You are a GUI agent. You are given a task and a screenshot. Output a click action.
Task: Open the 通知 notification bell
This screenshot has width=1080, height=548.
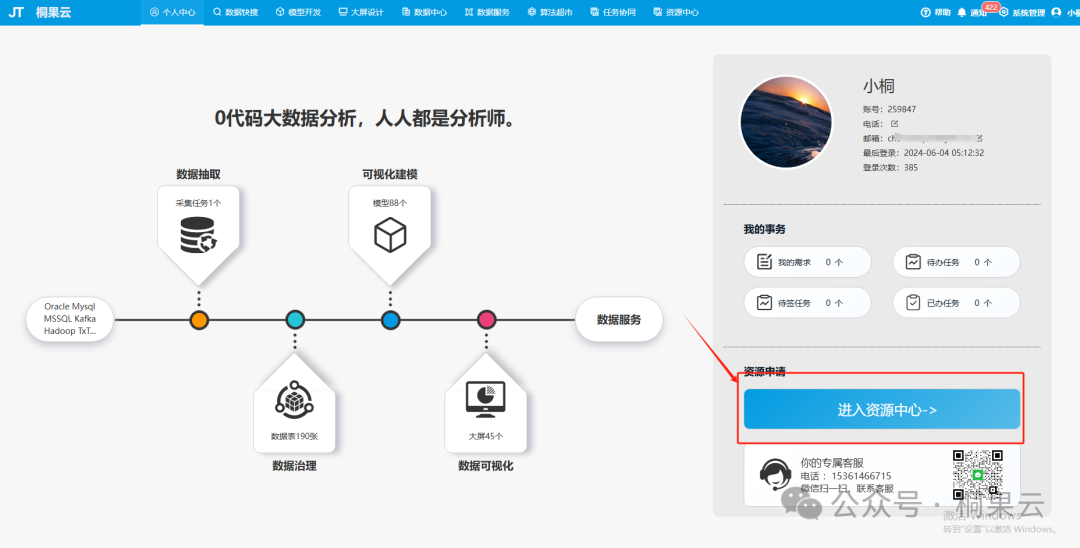962,13
